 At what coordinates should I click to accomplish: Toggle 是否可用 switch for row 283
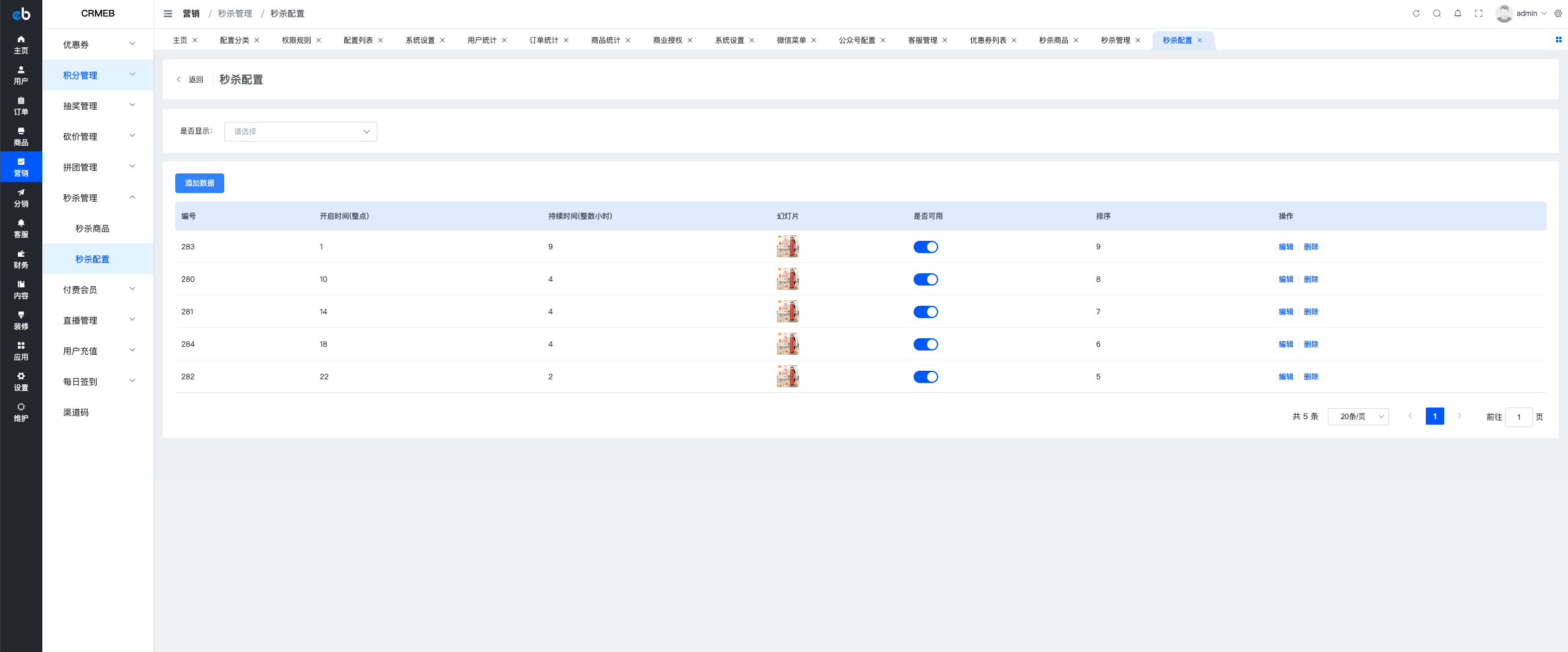pyautogui.click(x=925, y=247)
